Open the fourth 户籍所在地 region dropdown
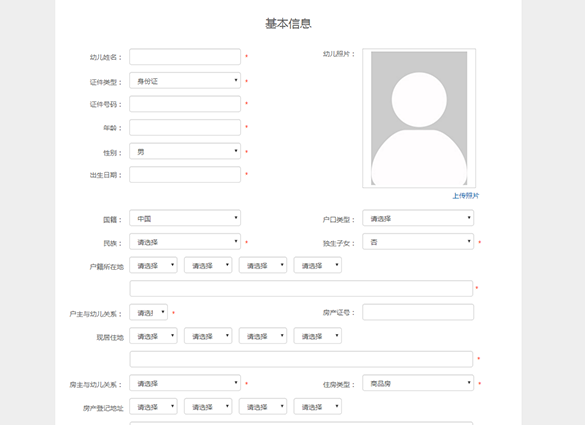This screenshot has height=425, width=585. click(x=317, y=265)
